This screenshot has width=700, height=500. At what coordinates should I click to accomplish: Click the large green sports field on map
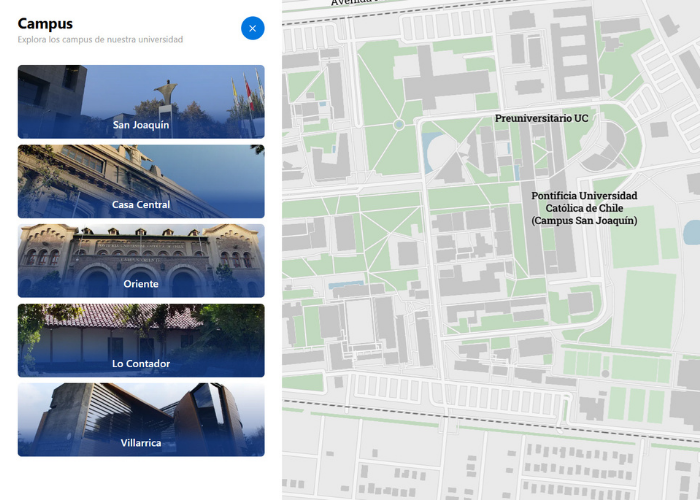(x=643, y=306)
